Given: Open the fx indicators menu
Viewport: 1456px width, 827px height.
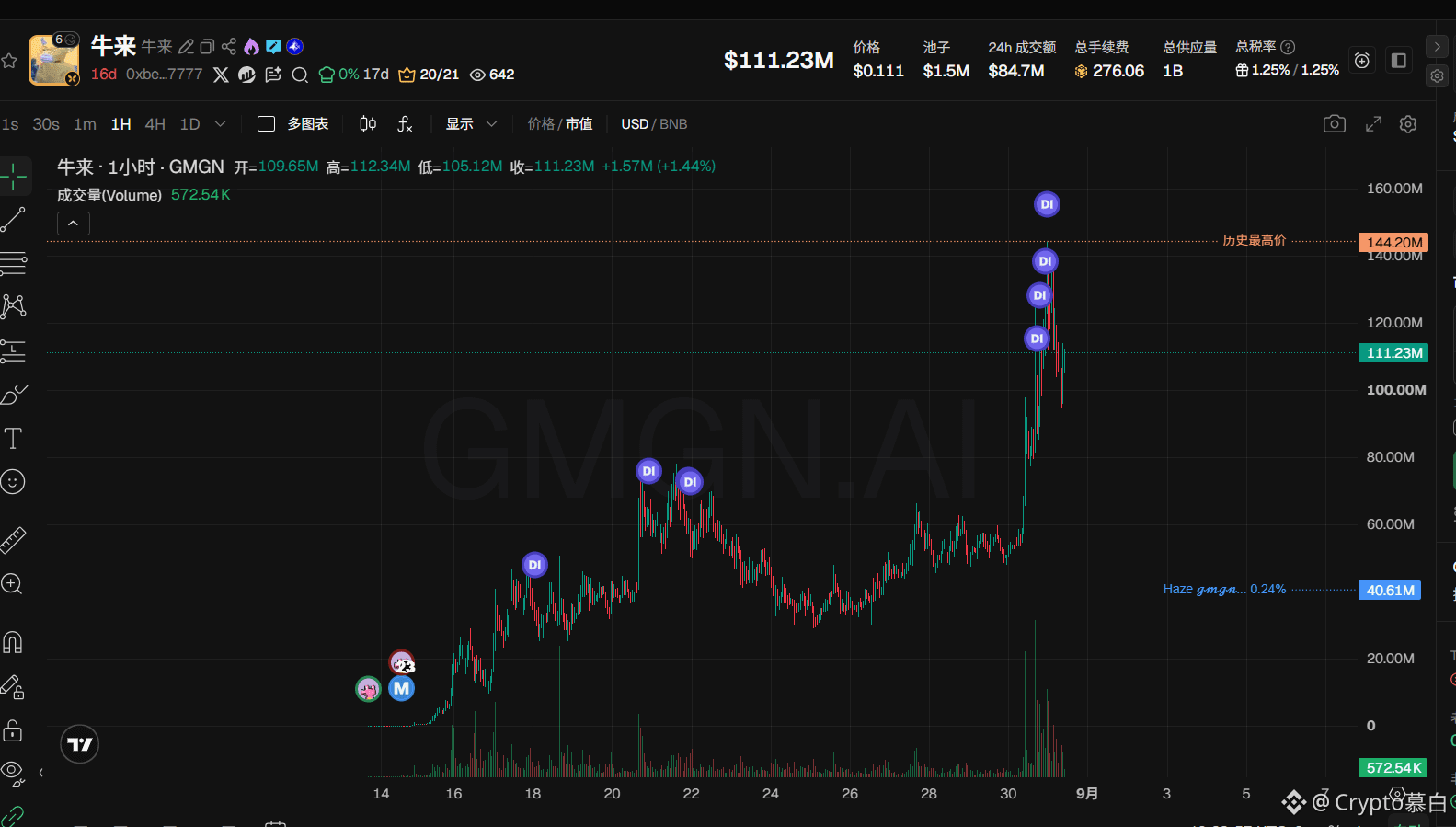Looking at the screenshot, I should (405, 124).
